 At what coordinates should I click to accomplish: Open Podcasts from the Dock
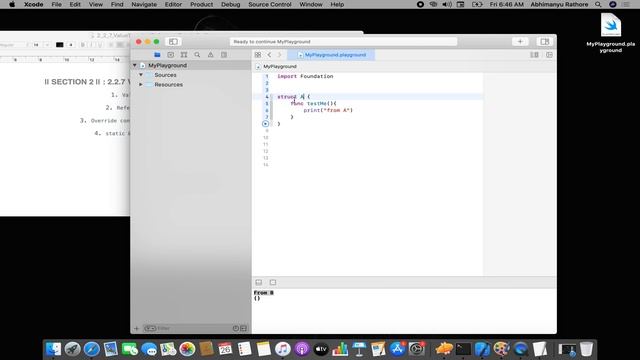(x=302, y=349)
